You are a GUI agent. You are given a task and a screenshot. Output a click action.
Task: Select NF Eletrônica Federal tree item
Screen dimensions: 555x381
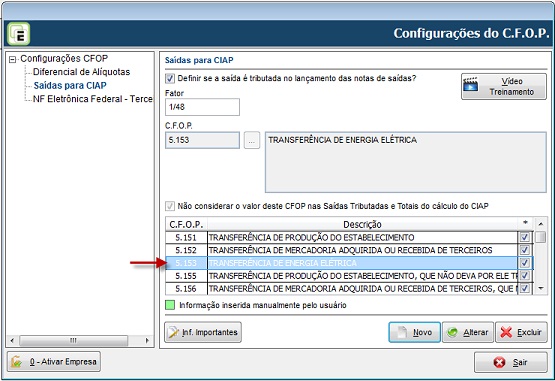(93, 99)
